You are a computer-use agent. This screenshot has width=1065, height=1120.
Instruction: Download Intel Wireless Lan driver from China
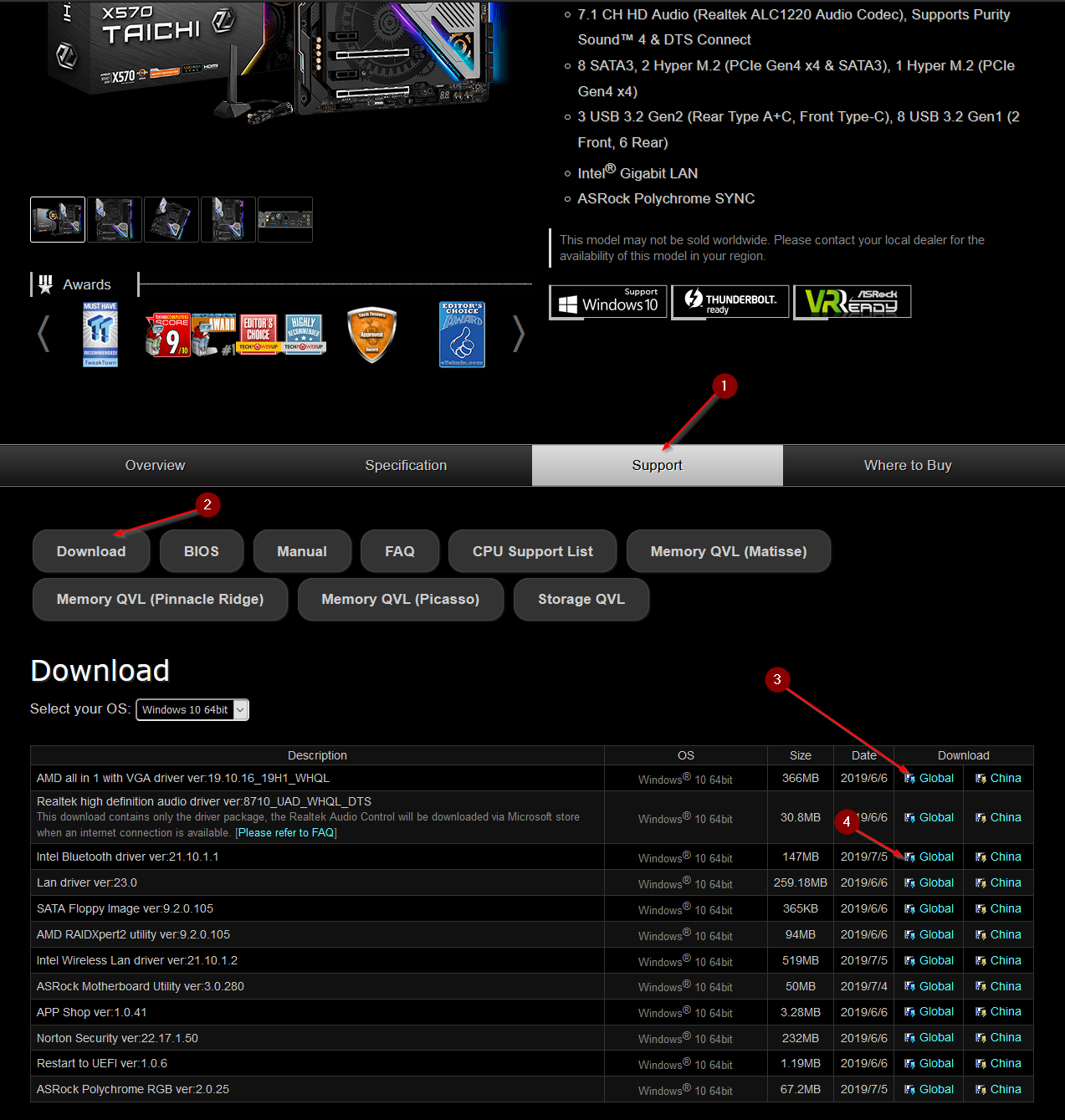click(1006, 960)
